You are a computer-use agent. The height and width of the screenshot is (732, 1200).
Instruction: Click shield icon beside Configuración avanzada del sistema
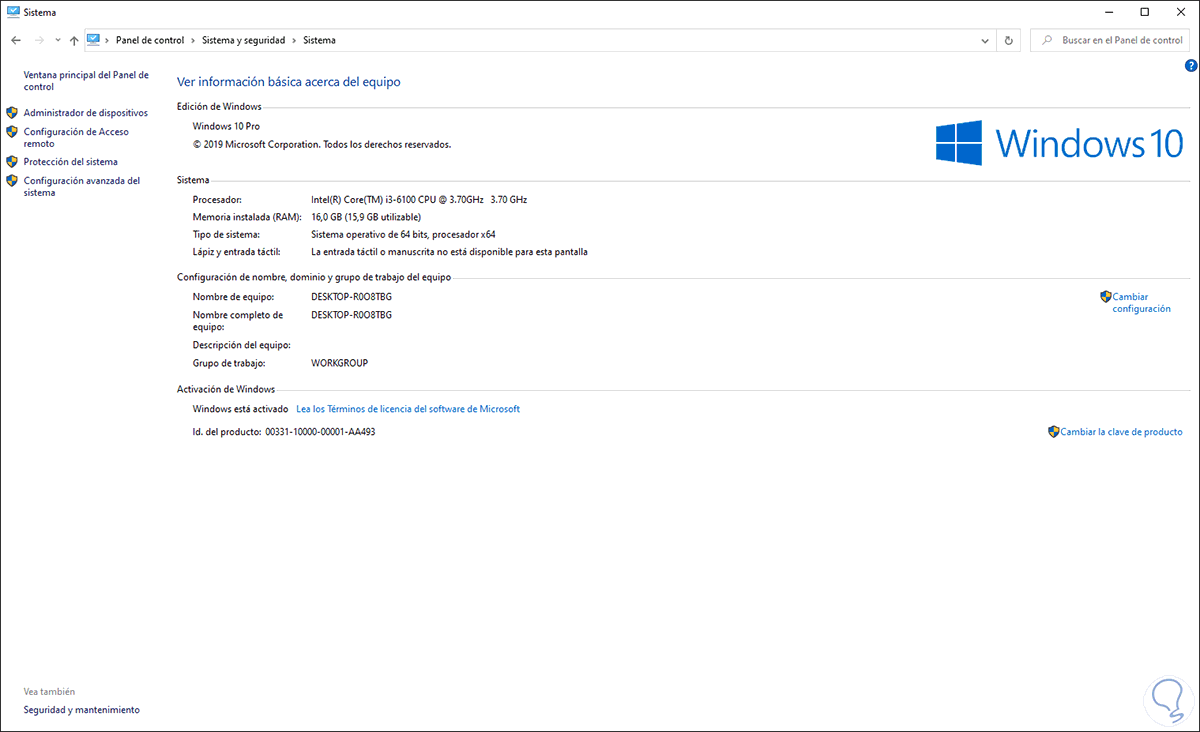12,180
